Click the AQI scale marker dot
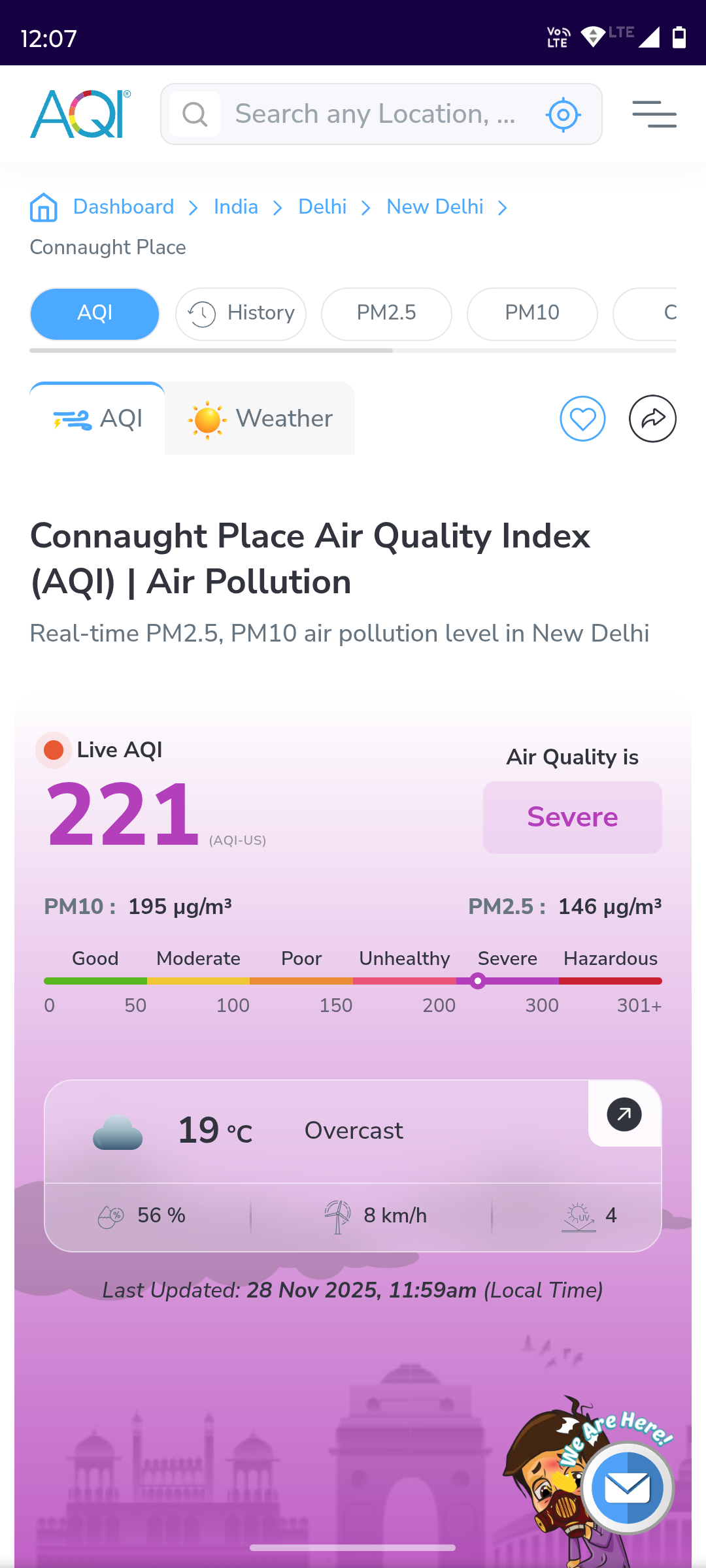 [x=478, y=981]
